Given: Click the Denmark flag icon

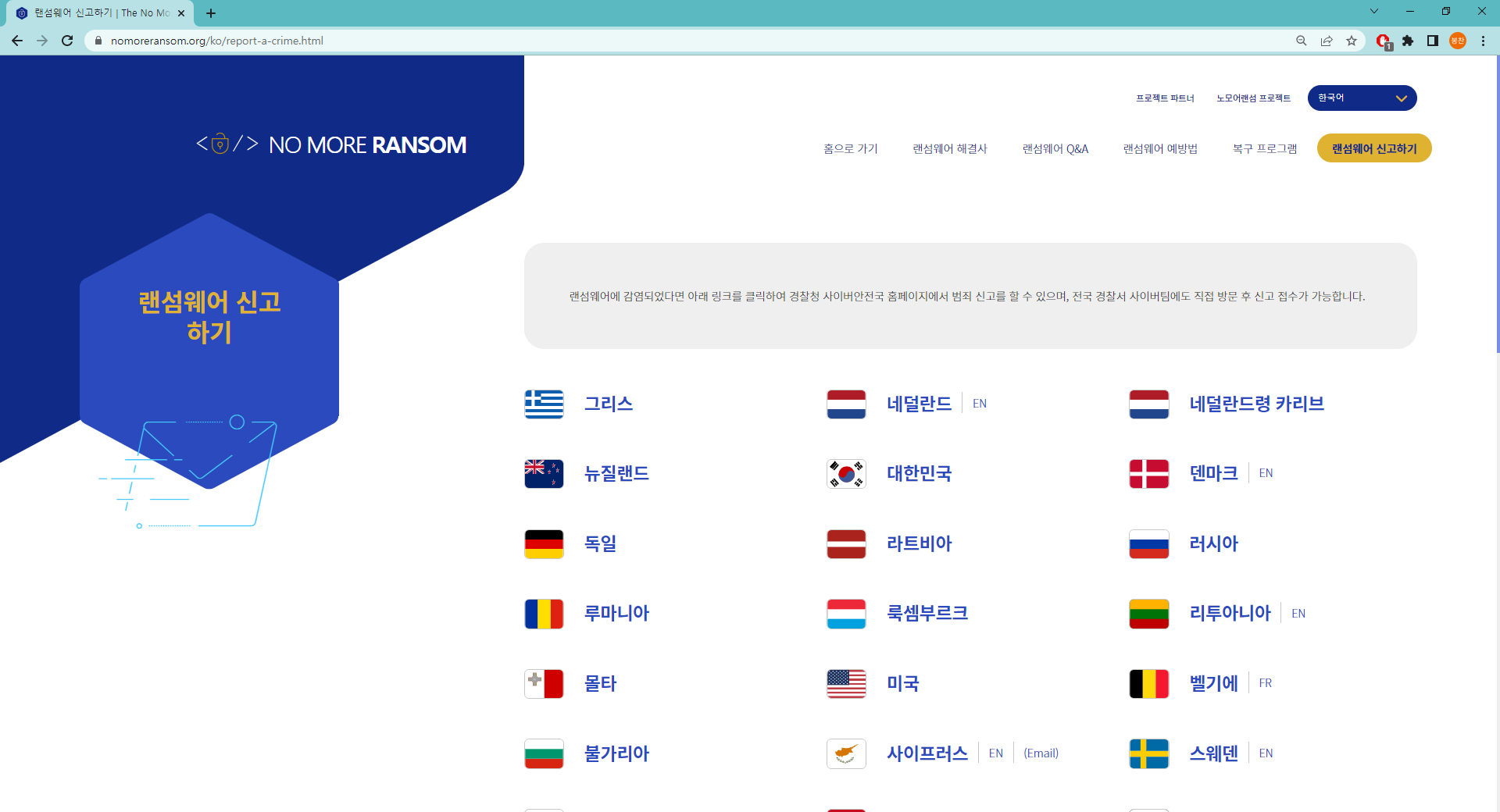Looking at the screenshot, I should click(1148, 473).
